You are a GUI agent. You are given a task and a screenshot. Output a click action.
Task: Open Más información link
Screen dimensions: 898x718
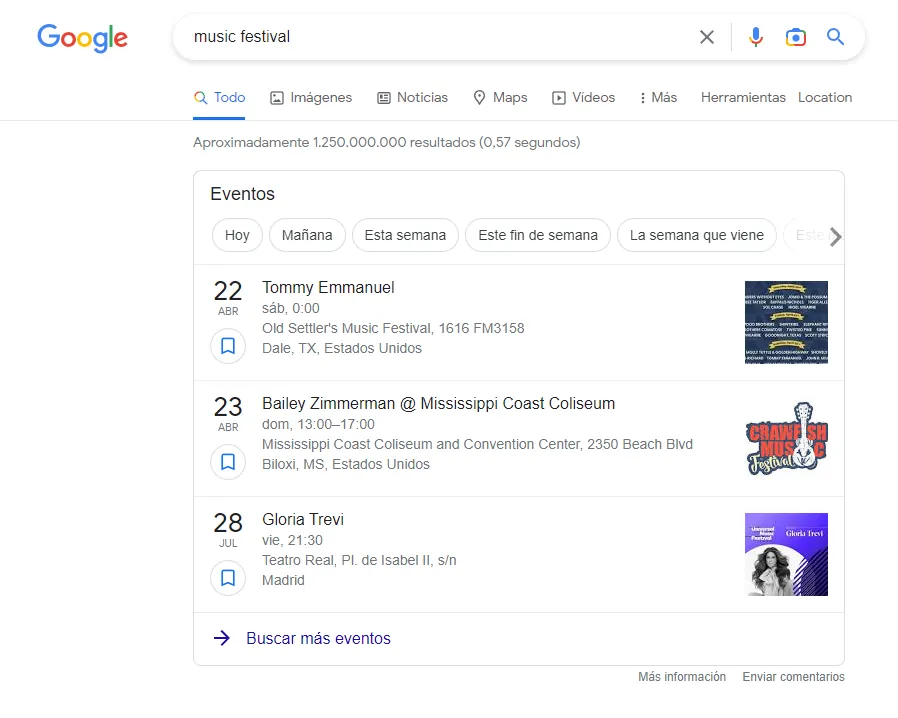click(682, 677)
